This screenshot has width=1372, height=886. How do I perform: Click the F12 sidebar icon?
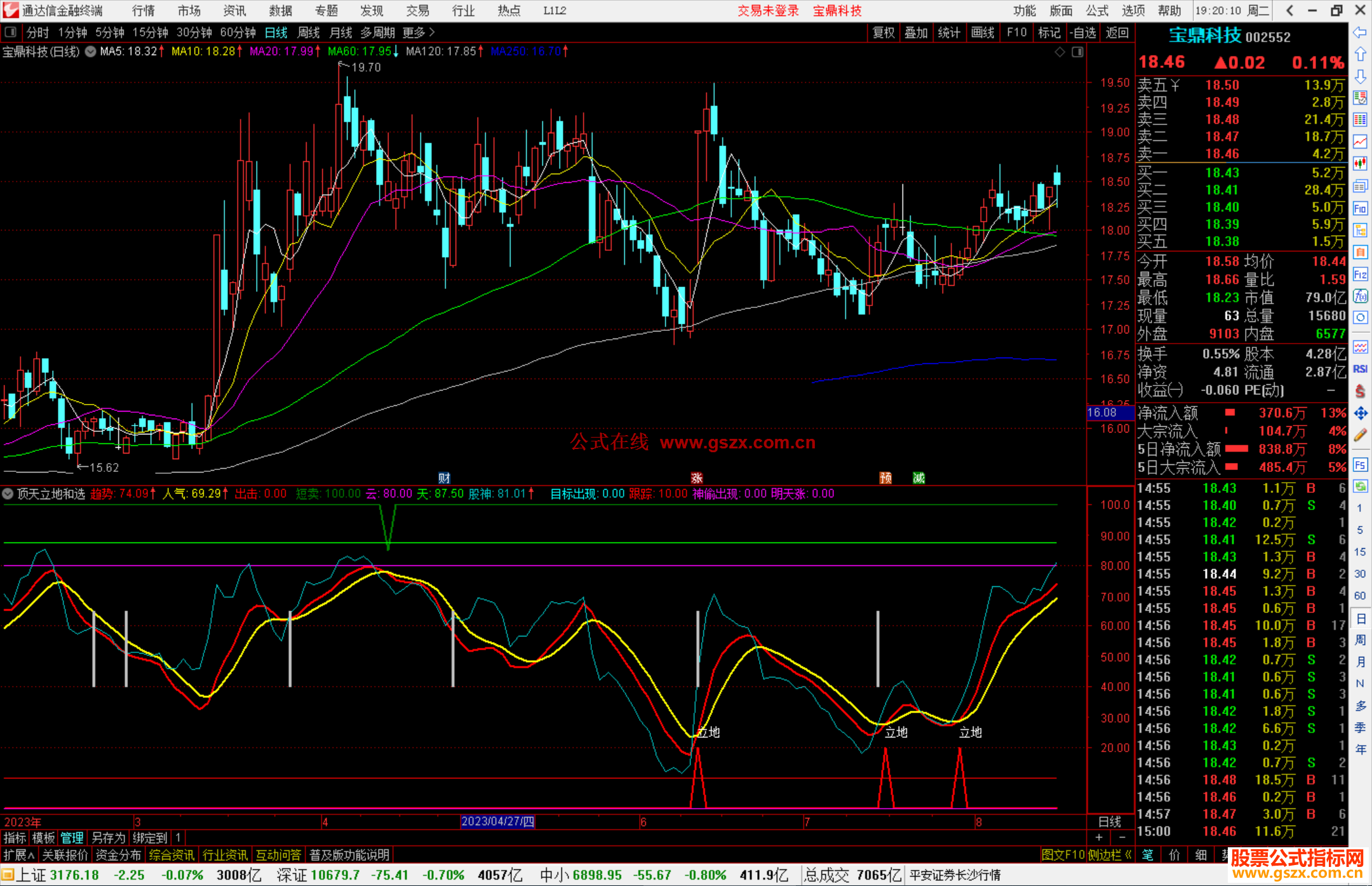[x=1360, y=274]
